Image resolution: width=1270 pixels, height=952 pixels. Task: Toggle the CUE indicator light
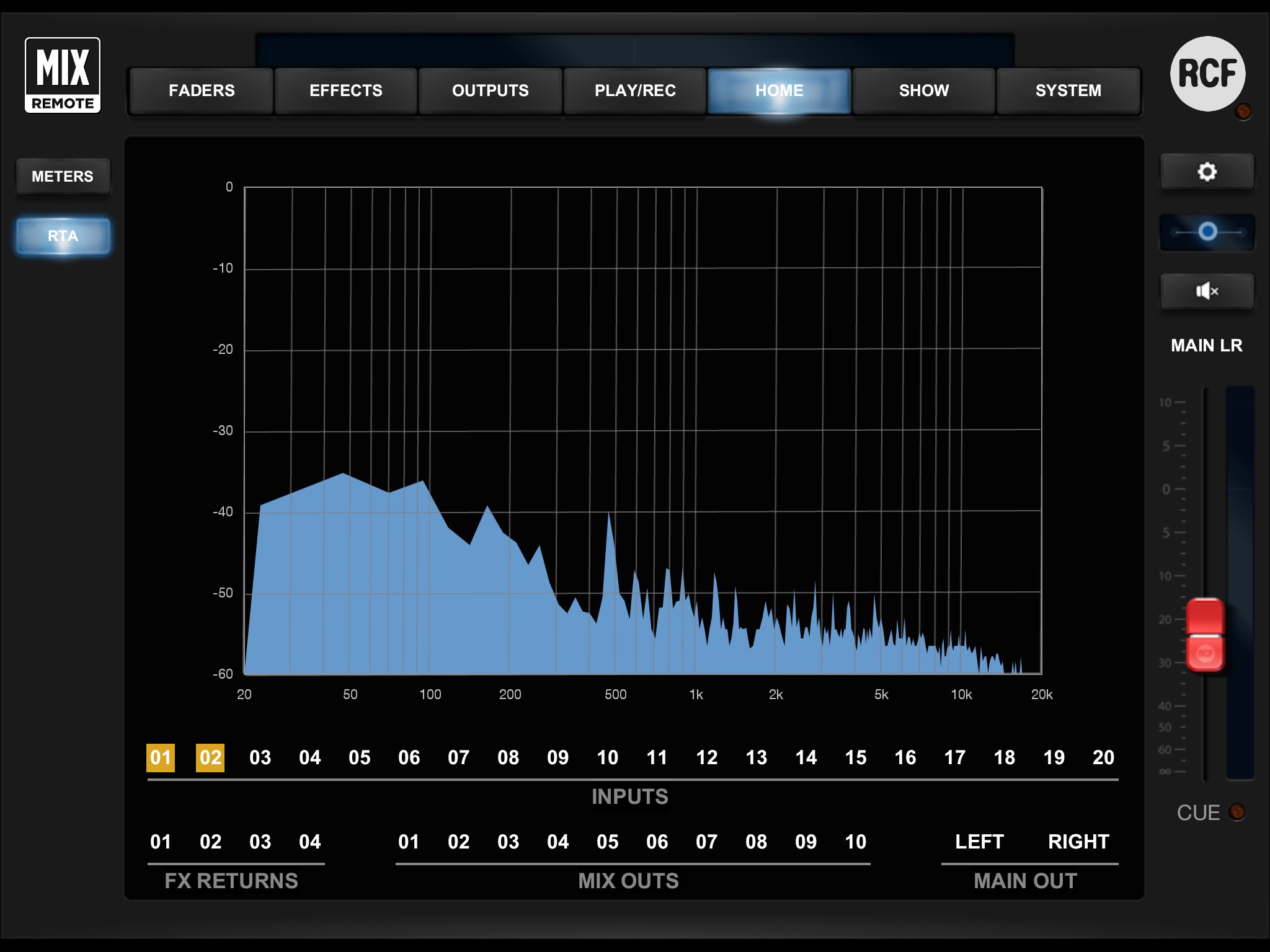coord(1237,812)
